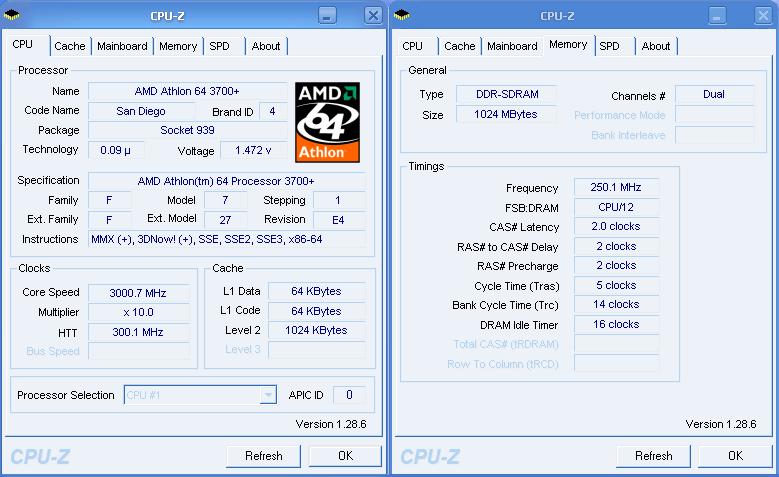Select Memory tab in left window

pos(178,46)
